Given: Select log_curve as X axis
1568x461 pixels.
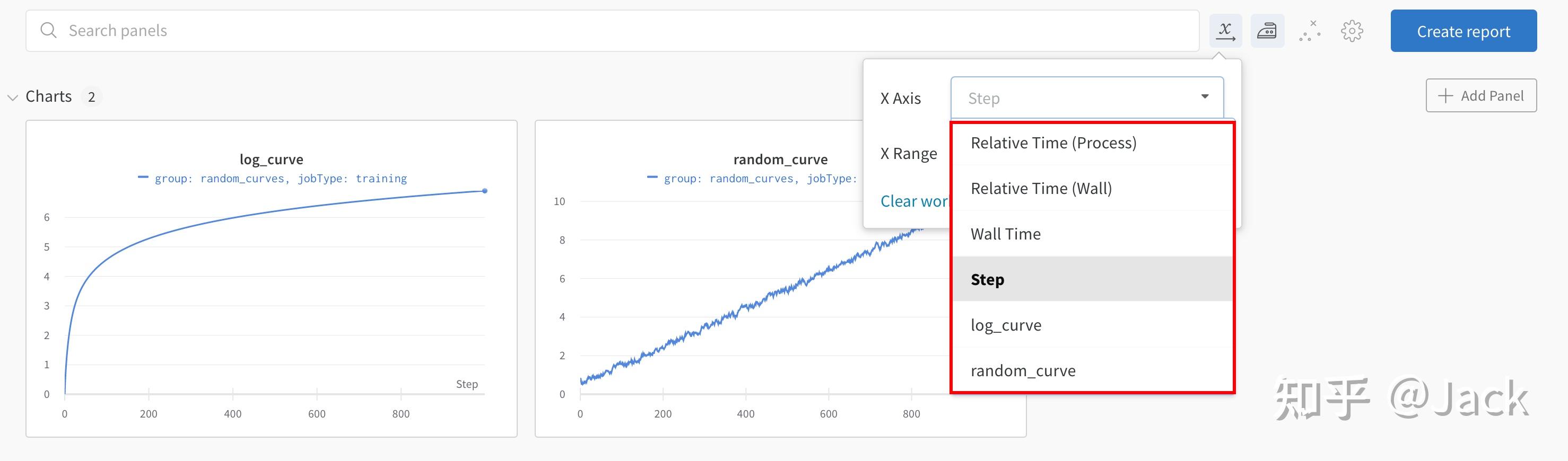Looking at the screenshot, I should [1006, 325].
